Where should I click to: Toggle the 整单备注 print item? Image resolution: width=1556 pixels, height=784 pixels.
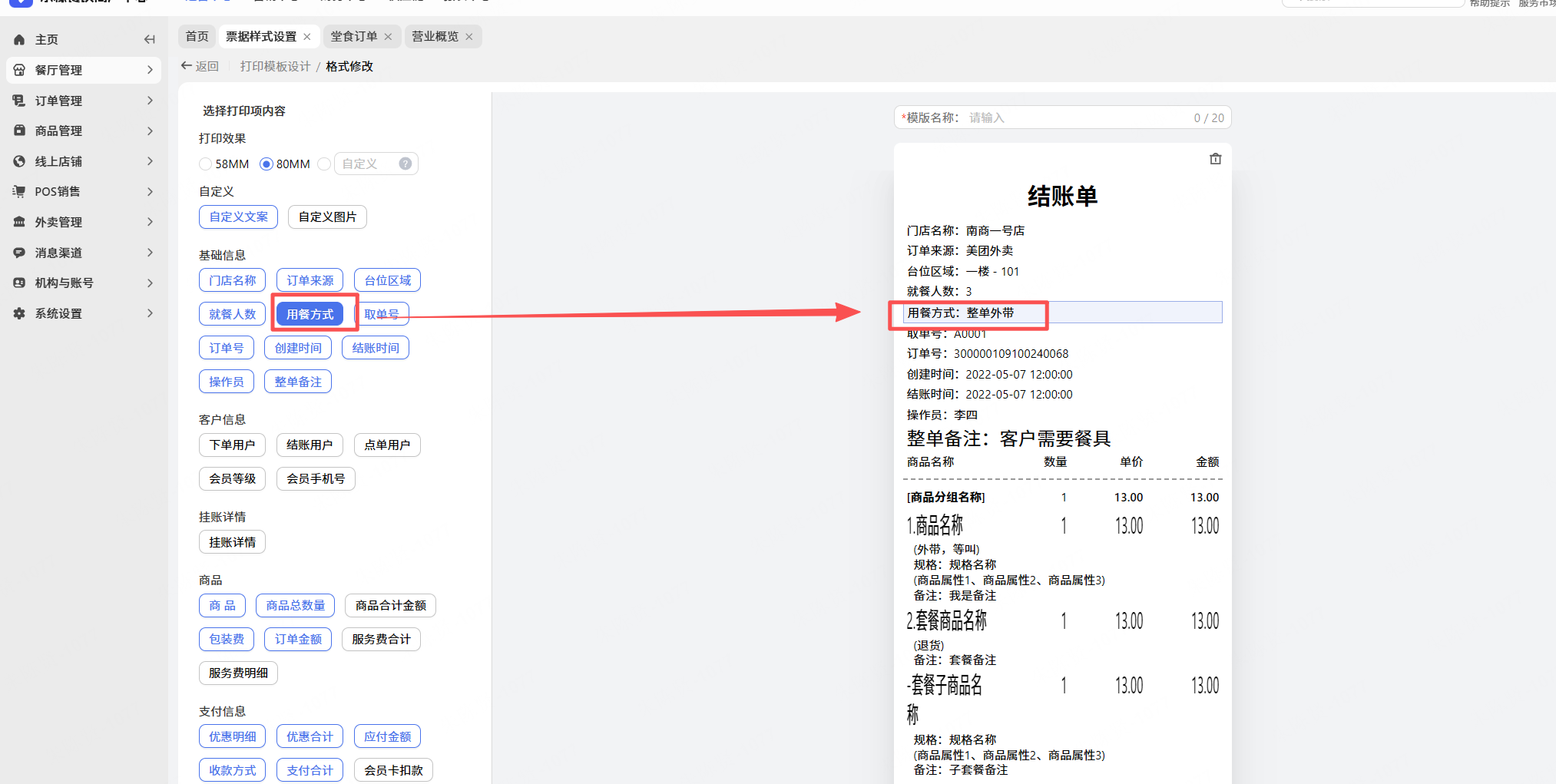[299, 382]
